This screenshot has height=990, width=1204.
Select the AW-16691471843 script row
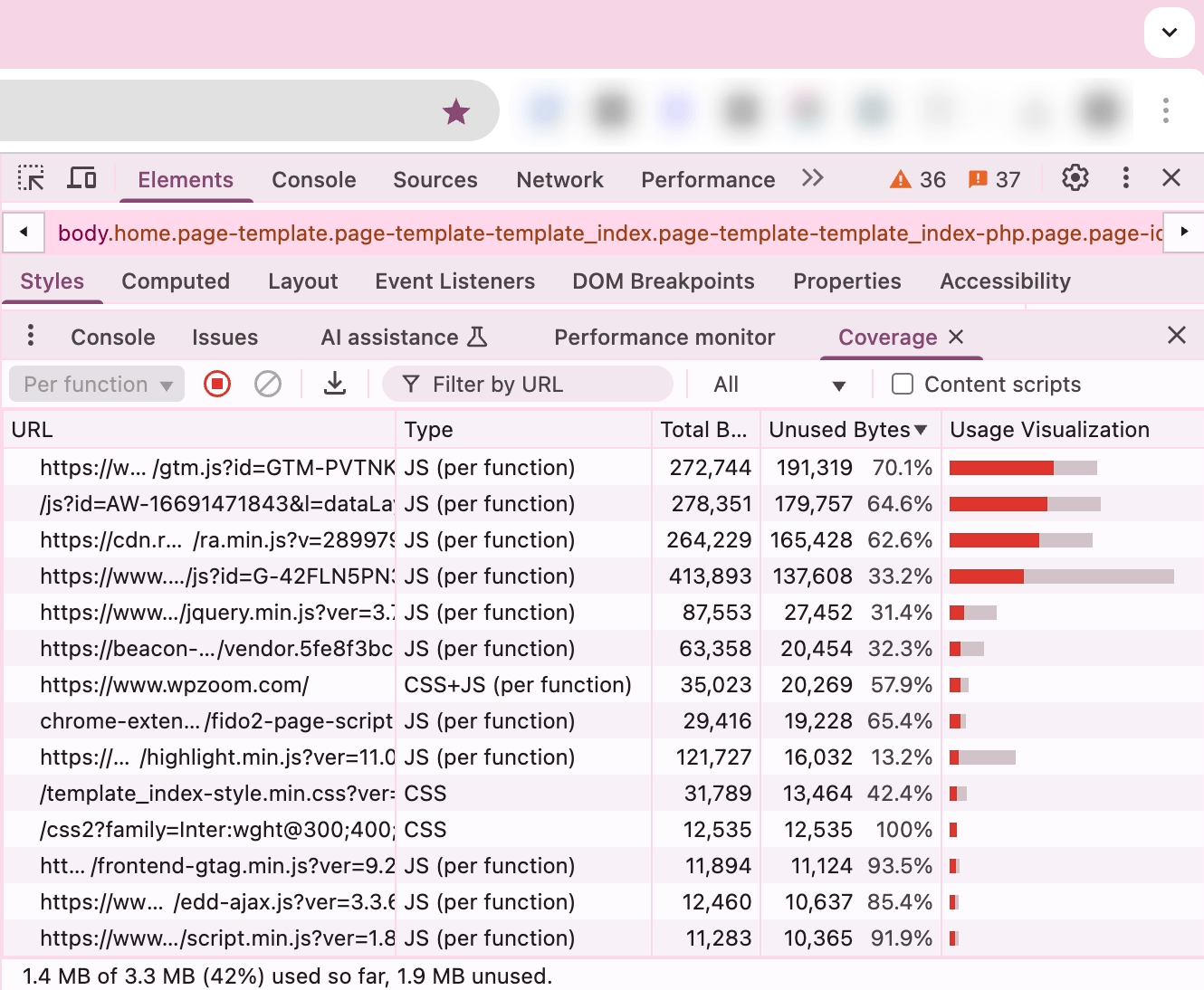tap(604, 504)
